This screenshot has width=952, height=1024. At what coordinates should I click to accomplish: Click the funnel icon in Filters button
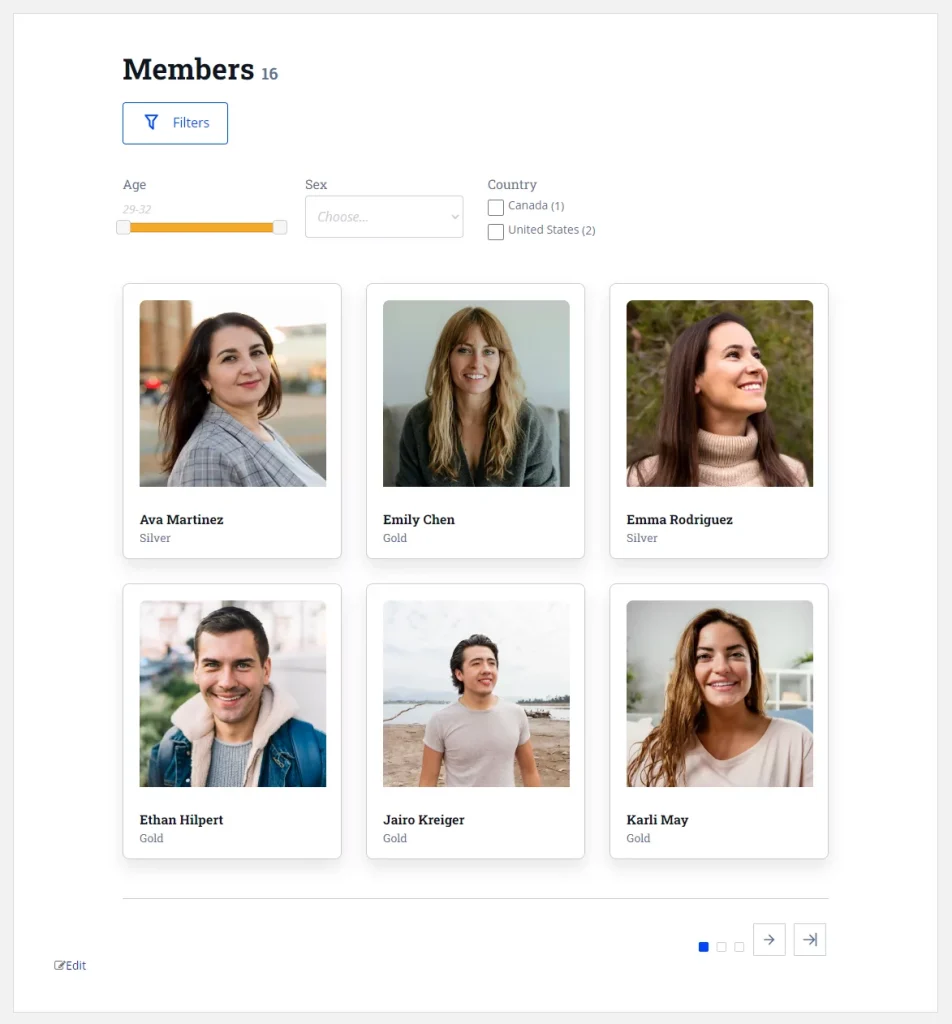point(151,122)
